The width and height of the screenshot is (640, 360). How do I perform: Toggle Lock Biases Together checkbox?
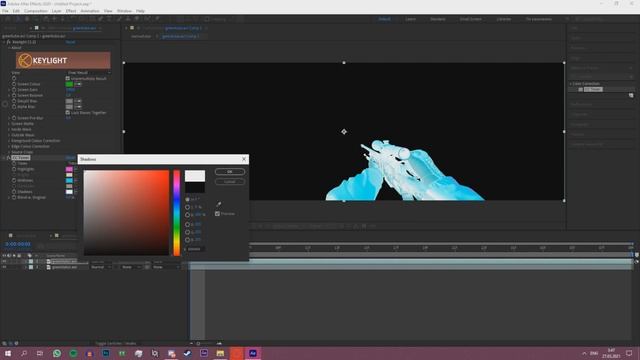click(68, 113)
